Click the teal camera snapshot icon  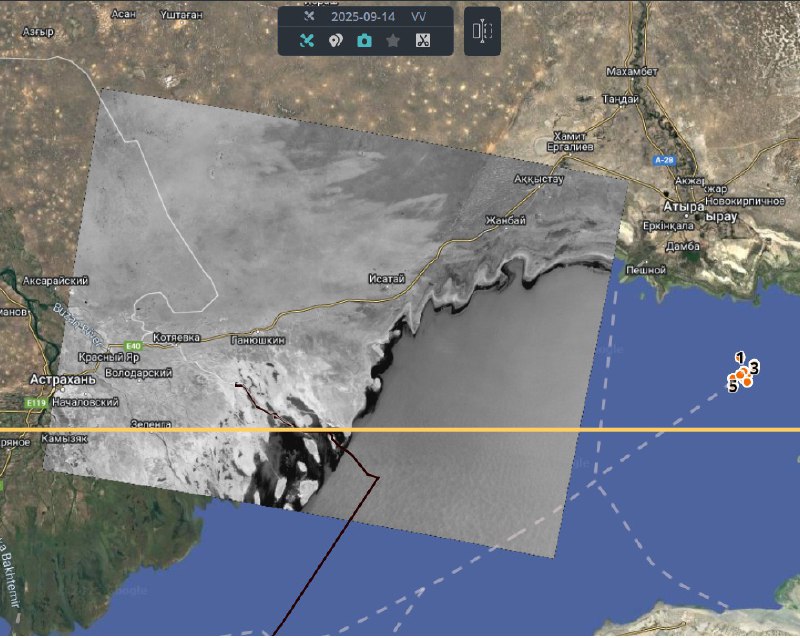tap(365, 41)
